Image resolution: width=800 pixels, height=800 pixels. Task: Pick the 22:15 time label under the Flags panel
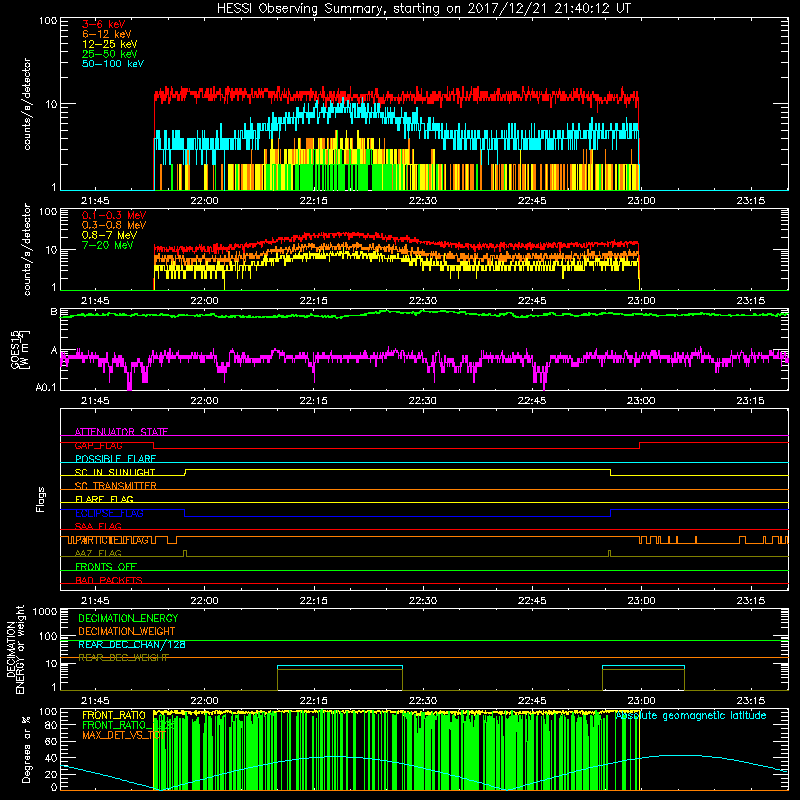click(x=314, y=601)
